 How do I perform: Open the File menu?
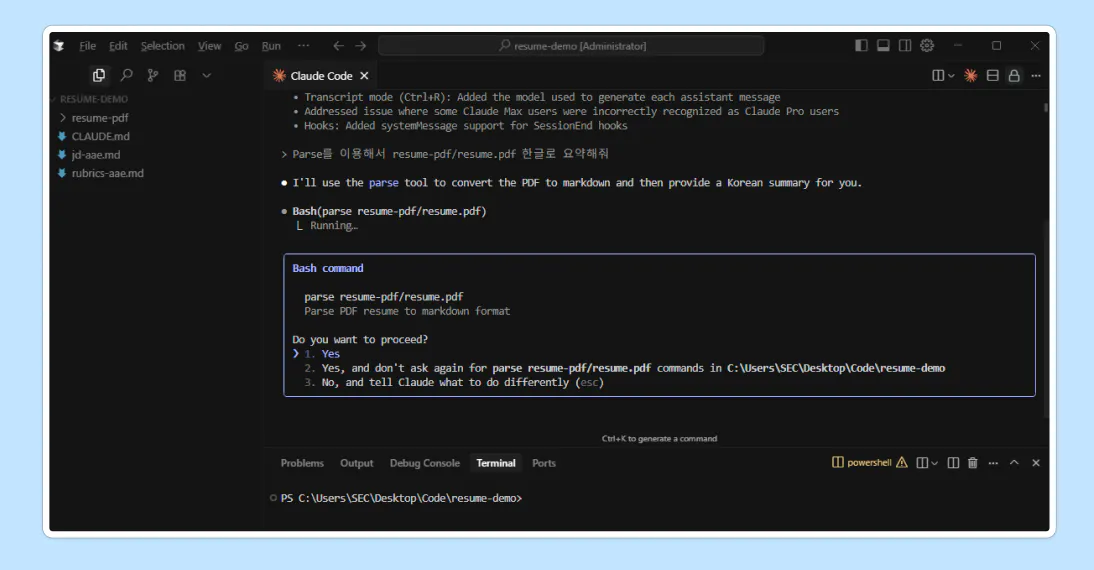pyautogui.click(x=88, y=46)
